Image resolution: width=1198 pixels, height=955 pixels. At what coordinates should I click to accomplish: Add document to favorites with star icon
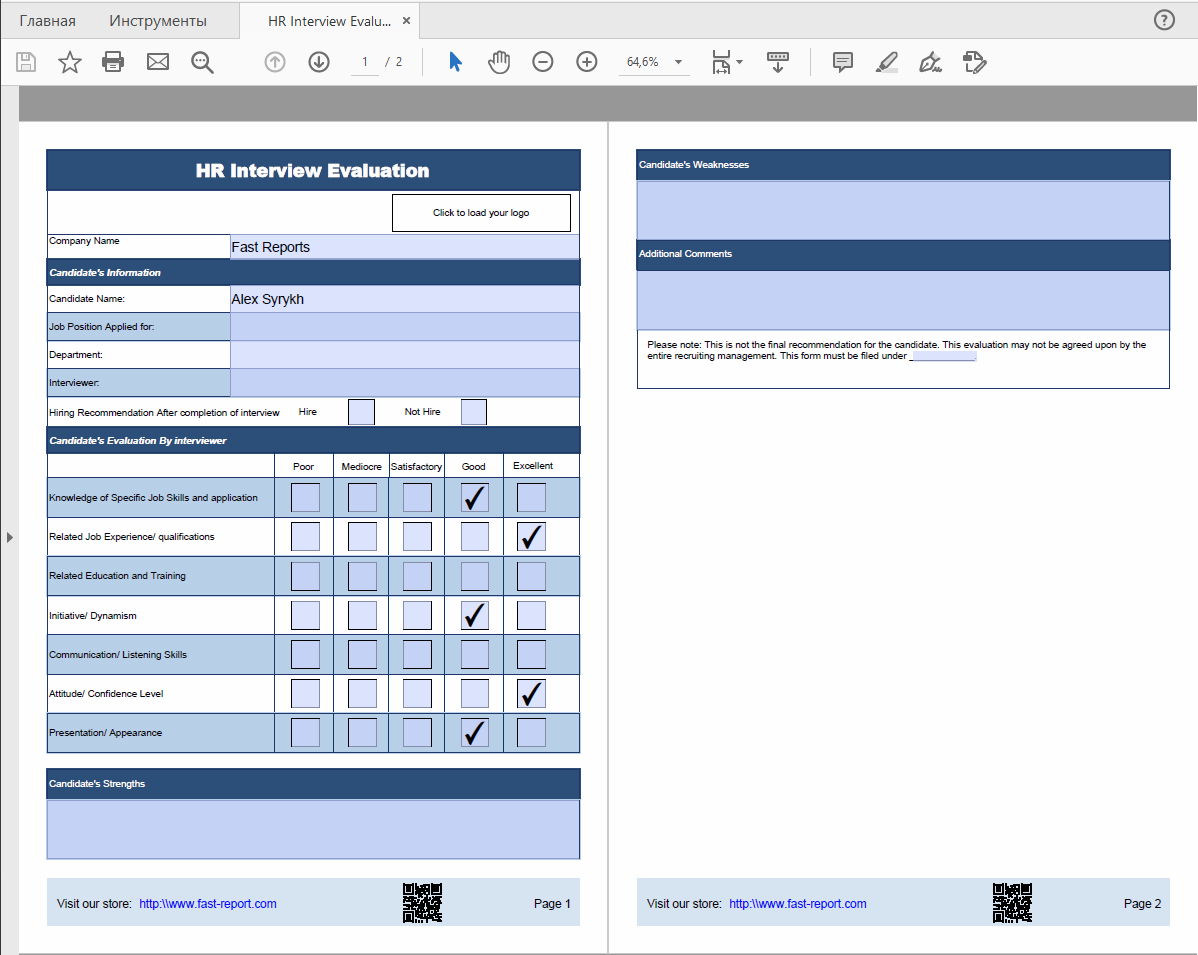[x=70, y=62]
